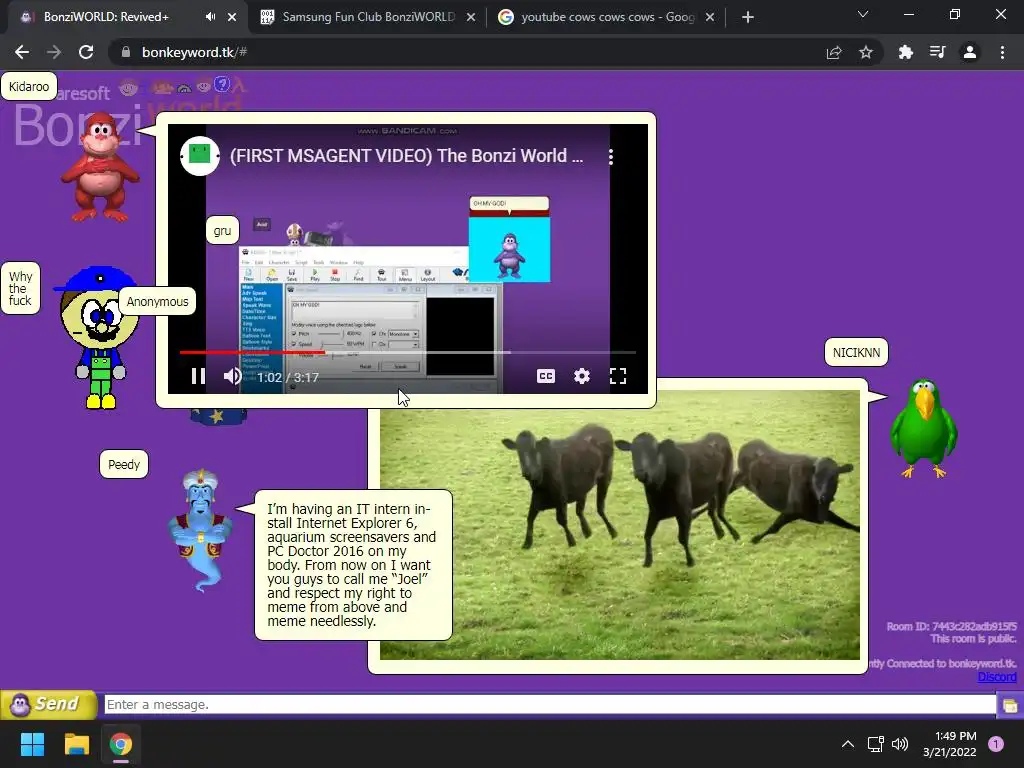Reload the current page
This screenshot has width=1024, height=768.
click(86, 52)
